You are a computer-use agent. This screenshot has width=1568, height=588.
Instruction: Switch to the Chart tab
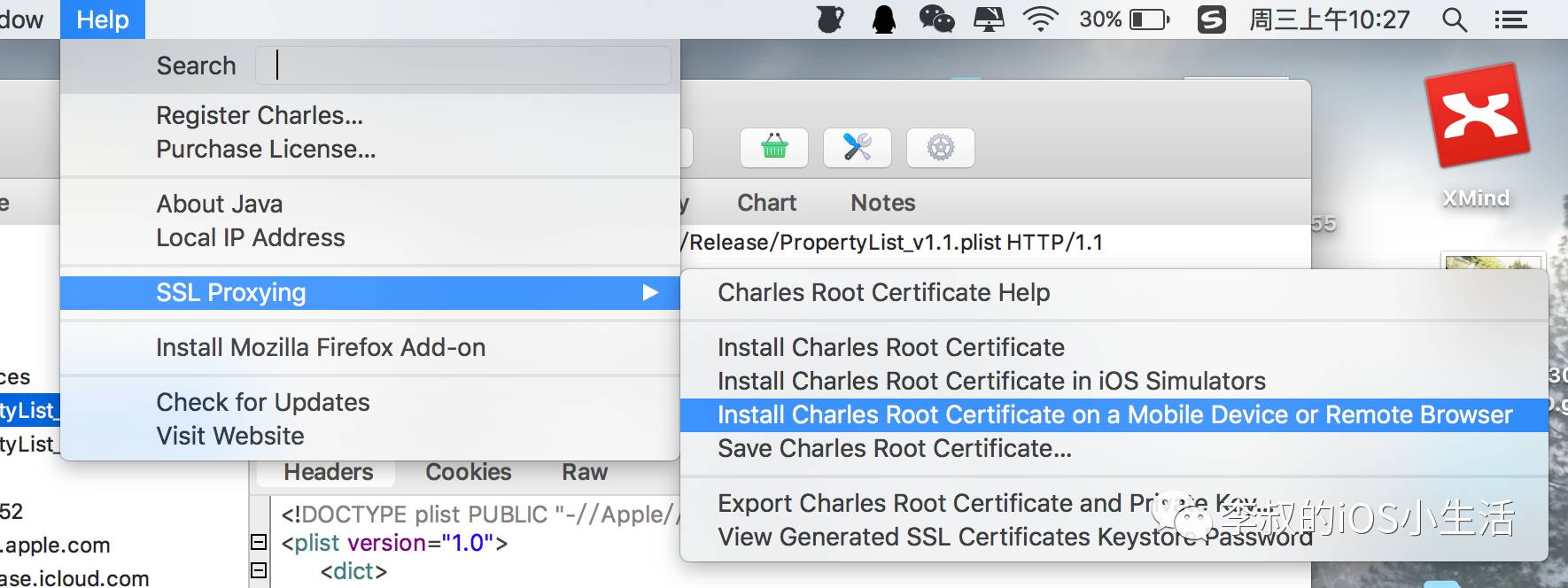pyautogui.click(x=766, y=203)
